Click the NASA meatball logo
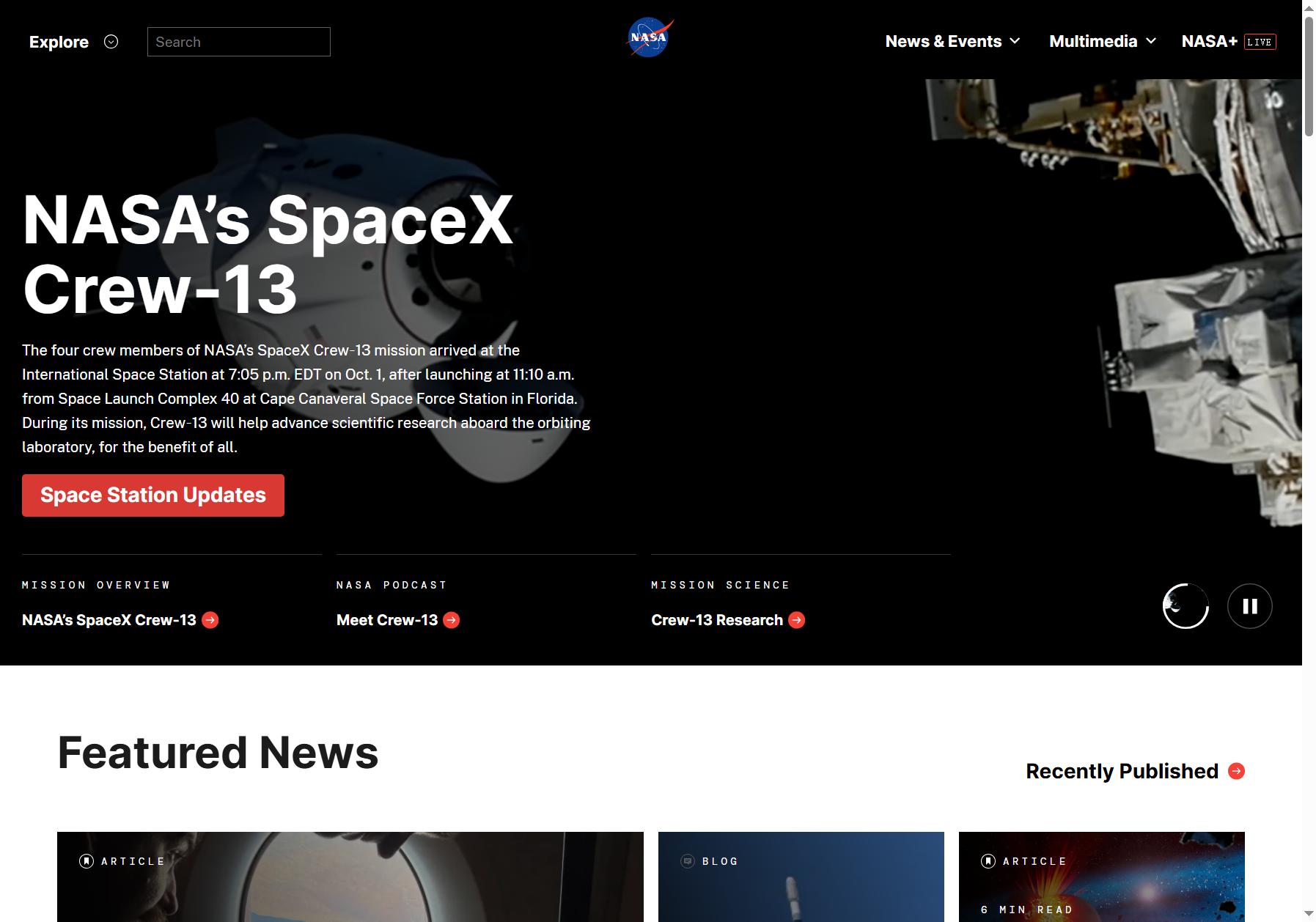Screen dimensions: 1316x922 (650, 38)
